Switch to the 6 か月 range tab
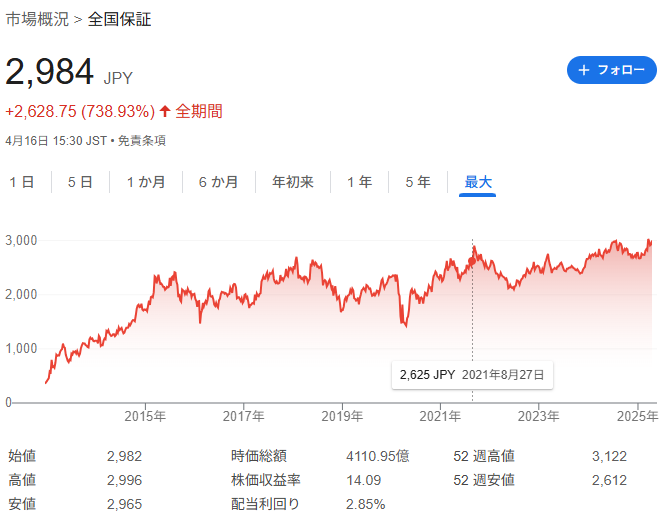 click(x=218, y=182)
